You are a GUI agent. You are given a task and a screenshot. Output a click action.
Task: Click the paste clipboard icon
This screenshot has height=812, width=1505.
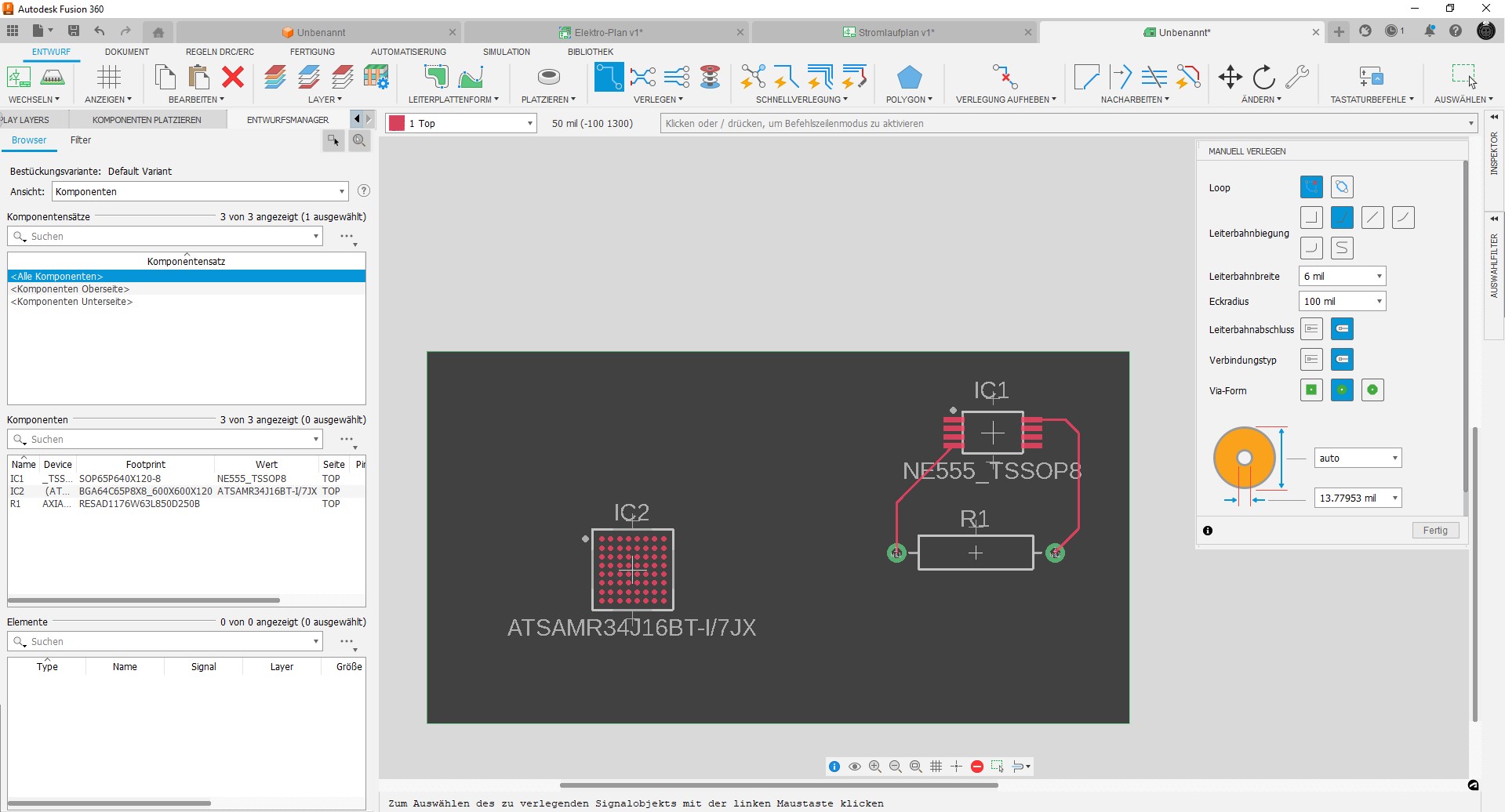point(199,78)
